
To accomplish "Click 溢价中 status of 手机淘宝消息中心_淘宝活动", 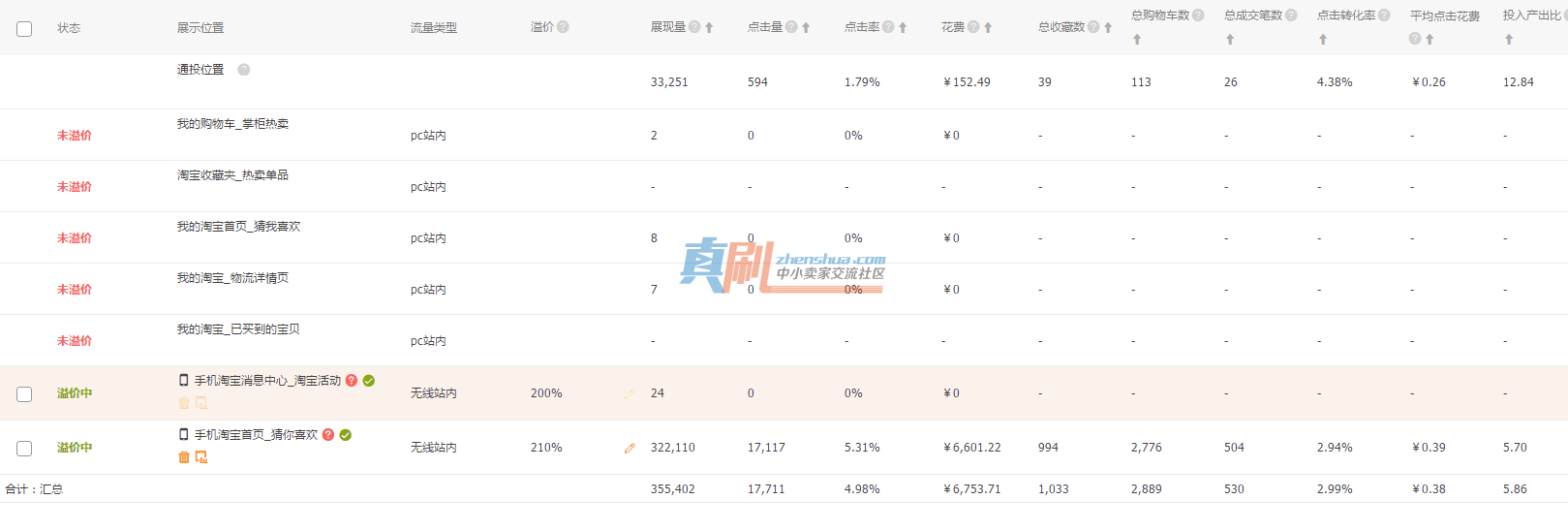I will coord(75,393).
